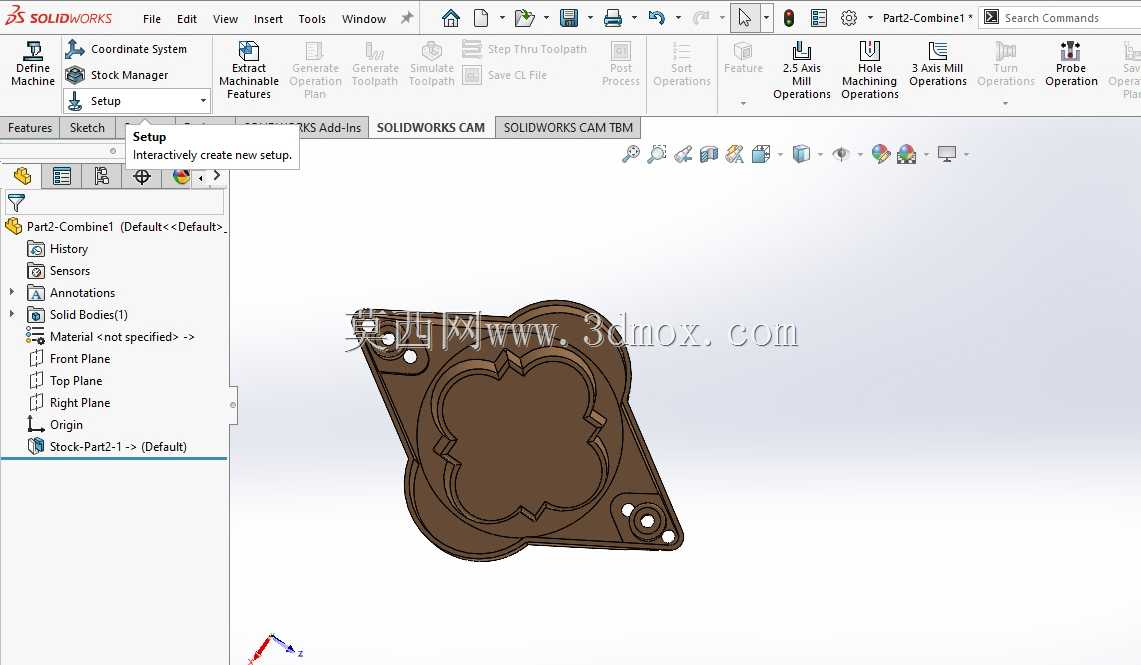Viewport: 1141px width, 665px height.
Task: Open the View menu
Action: (x=225, y=19)
